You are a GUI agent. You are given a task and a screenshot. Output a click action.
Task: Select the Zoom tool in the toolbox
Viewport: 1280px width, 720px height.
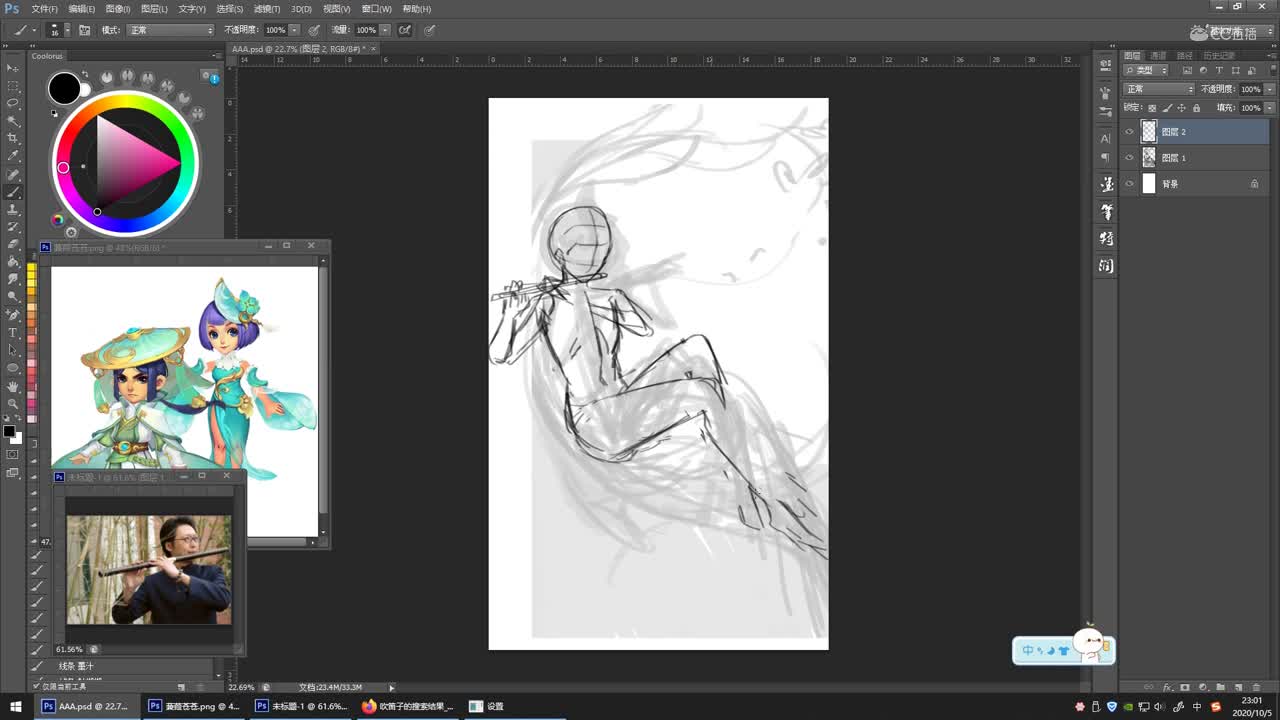(x=13, y=404)
